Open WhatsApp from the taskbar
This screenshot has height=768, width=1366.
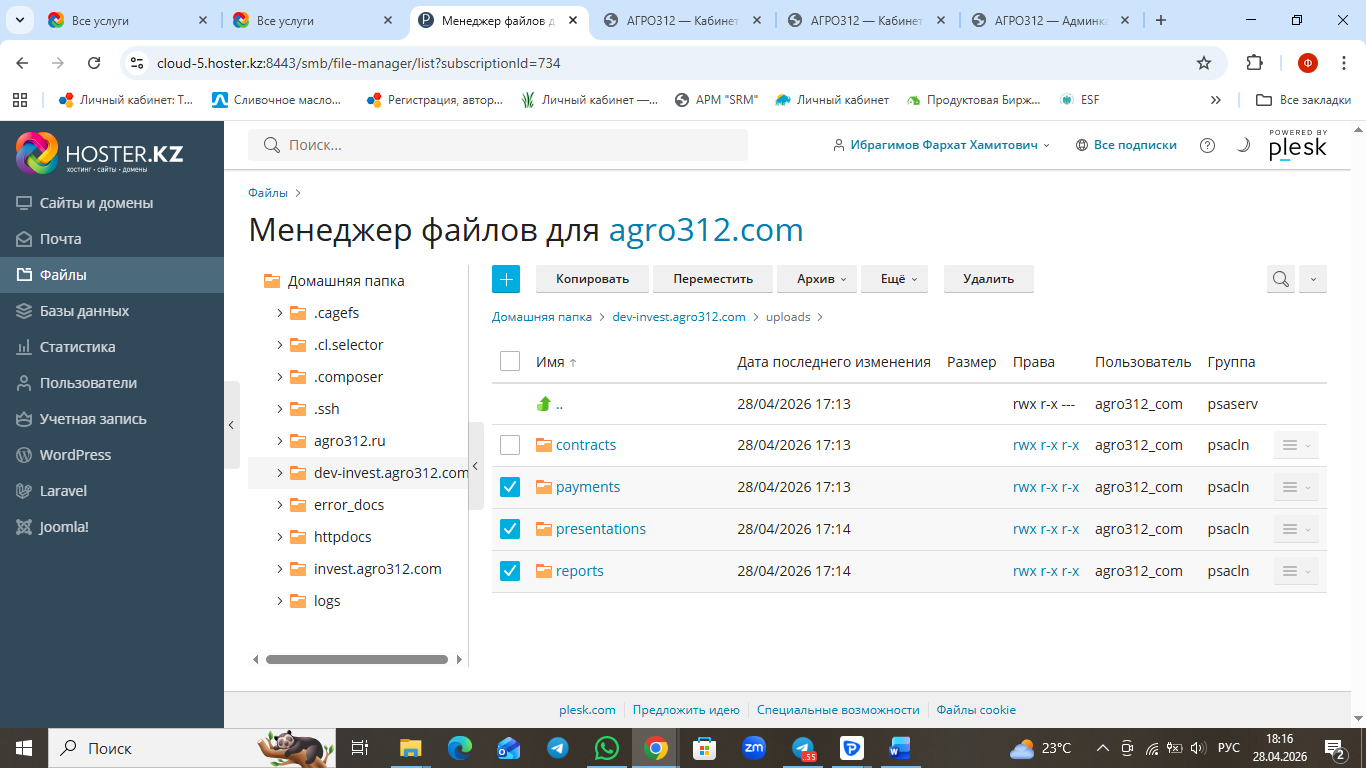[607, 748]
